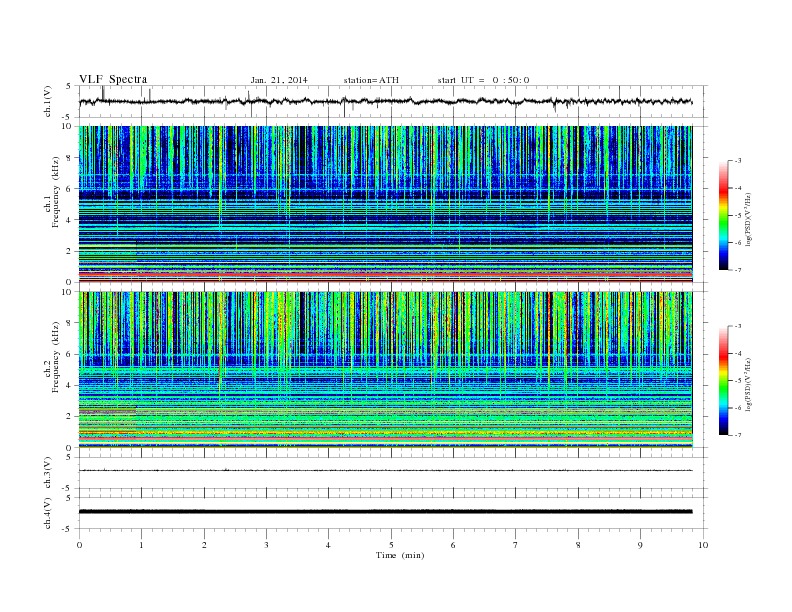Click the "8" kHz tick of ch.1 spectrogram
Viewport: 792px width, 612px height.
(x=69, y=158)
